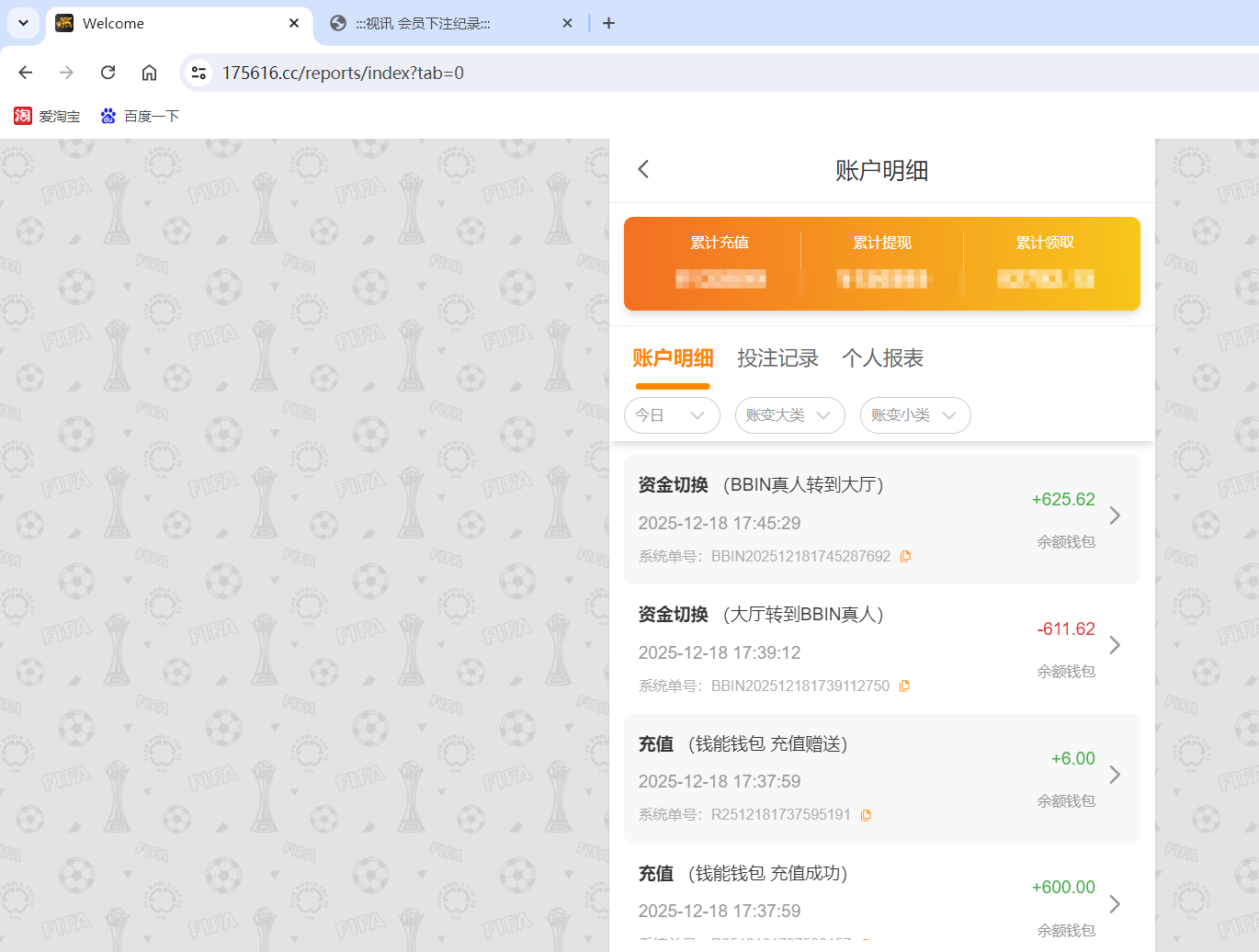Open a new browser tab
Viewport: 1259px width, 952px height.
click(x=608, y=23)
